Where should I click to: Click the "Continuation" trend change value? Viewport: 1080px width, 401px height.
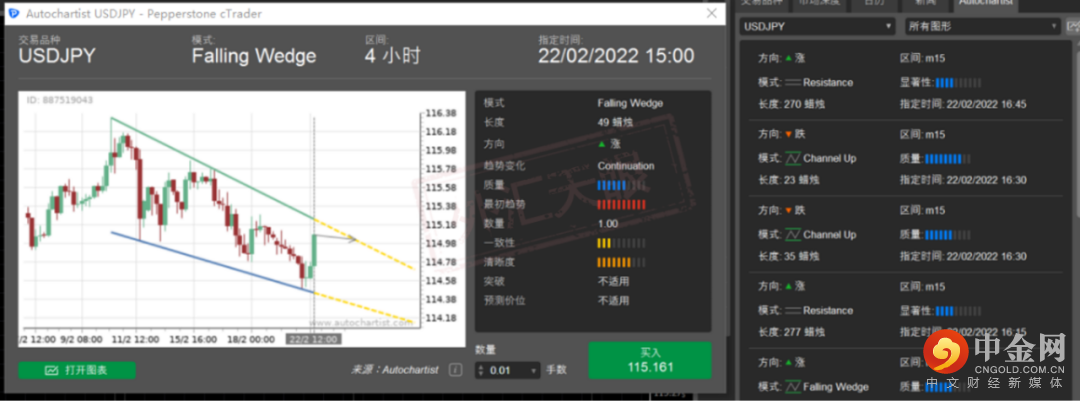point(626,166)
